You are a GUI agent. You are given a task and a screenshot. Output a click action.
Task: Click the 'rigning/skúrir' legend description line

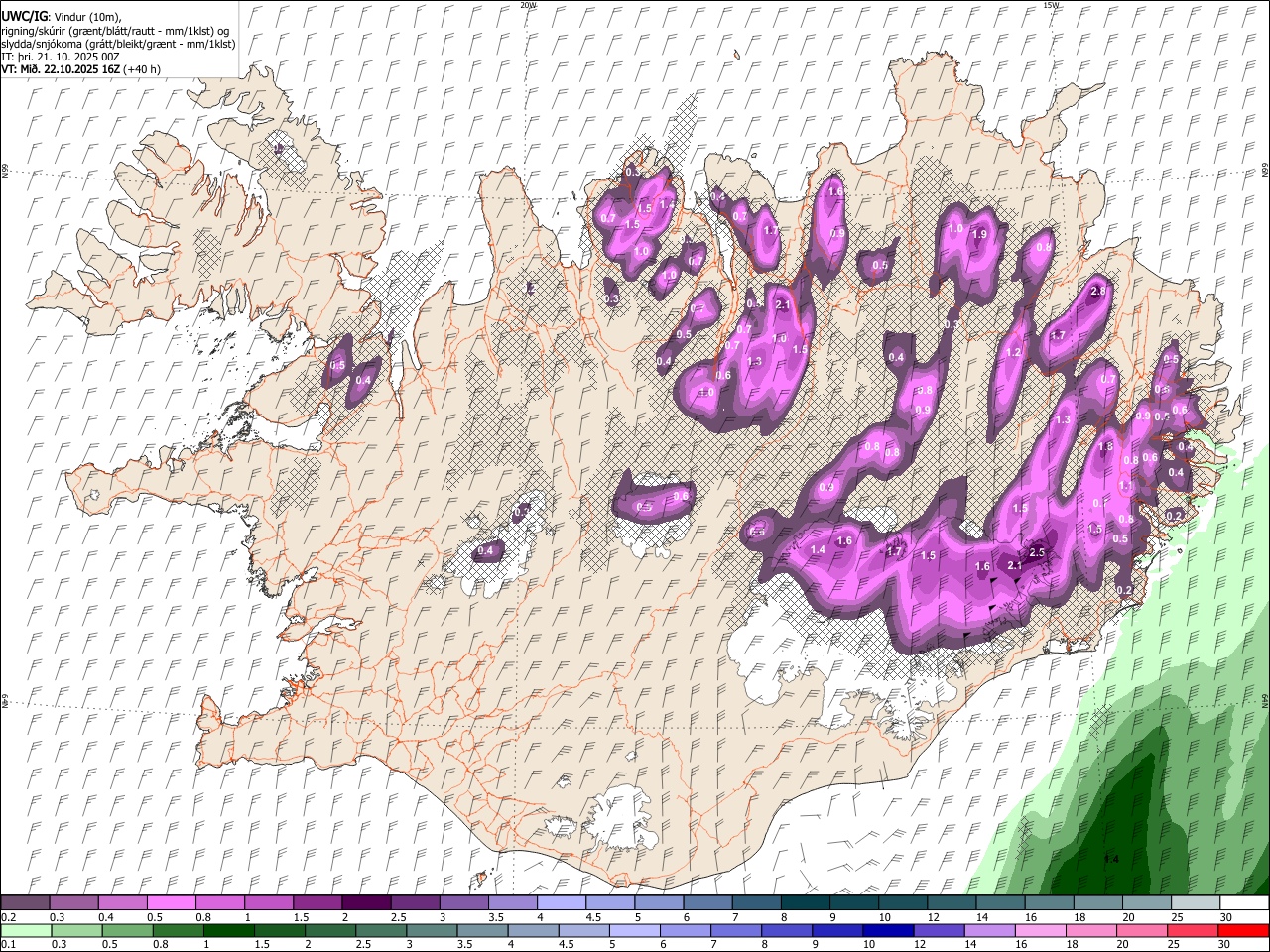115,30
